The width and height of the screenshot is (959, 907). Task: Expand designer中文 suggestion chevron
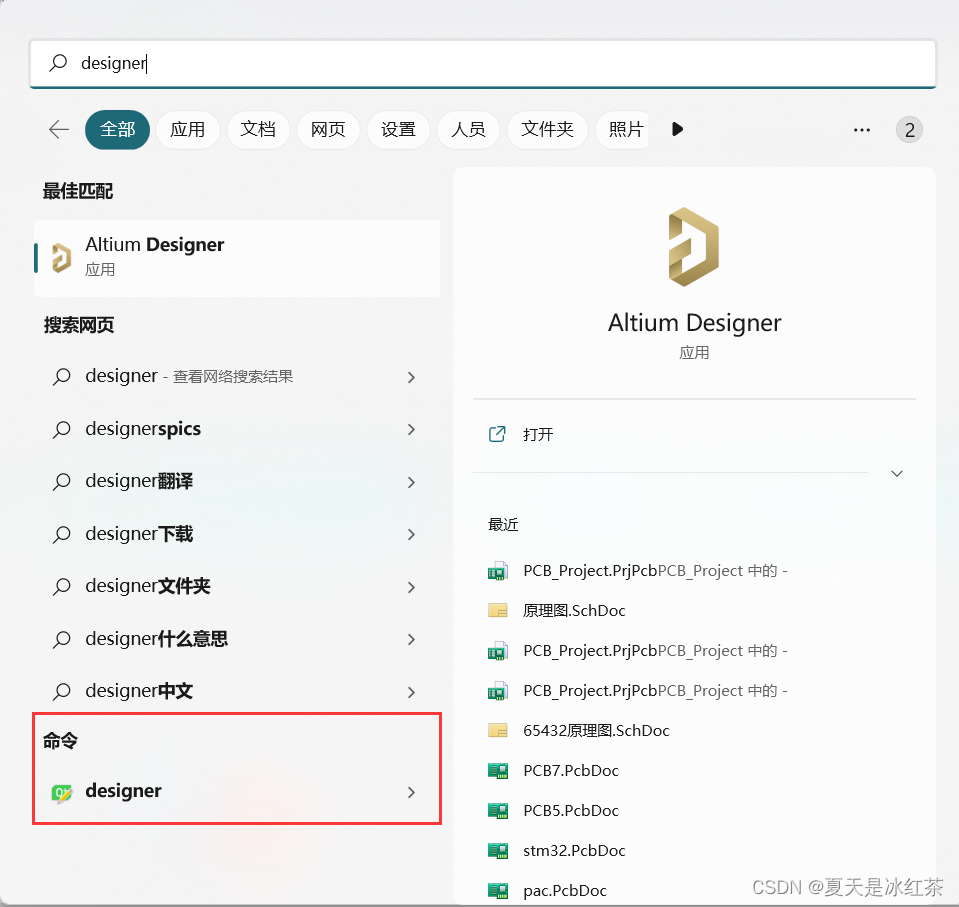tap(412, 692)
